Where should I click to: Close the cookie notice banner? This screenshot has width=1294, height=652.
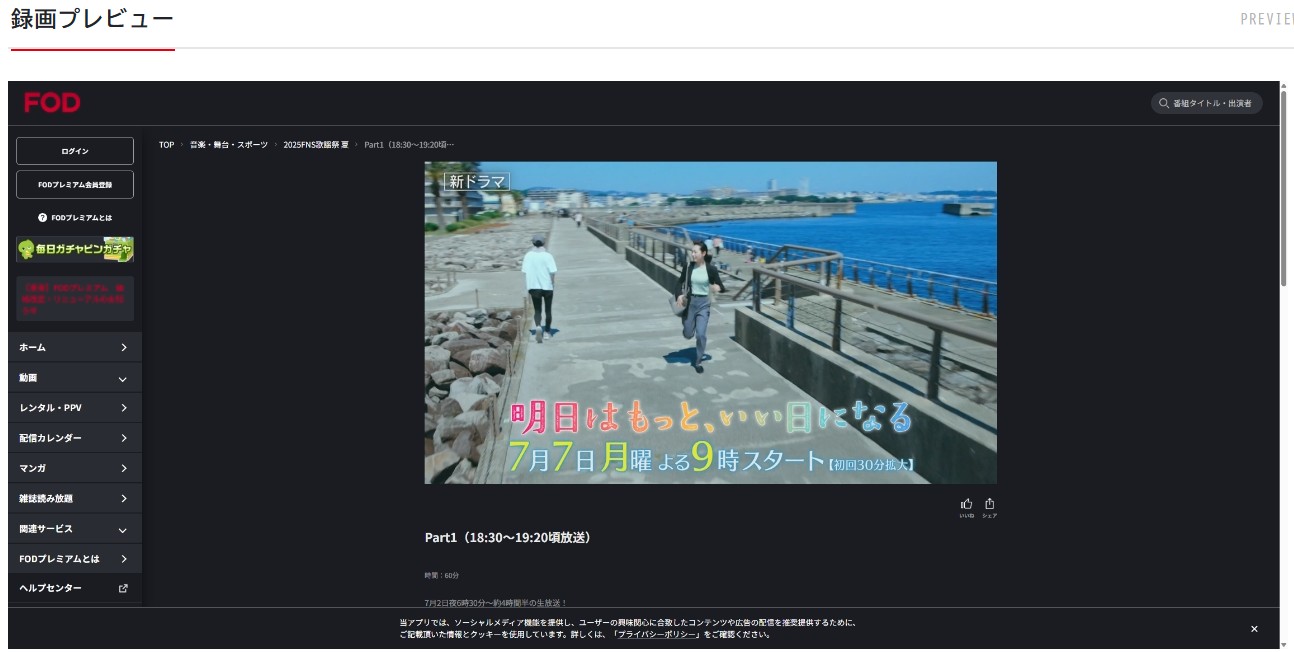pos(1254,629)
